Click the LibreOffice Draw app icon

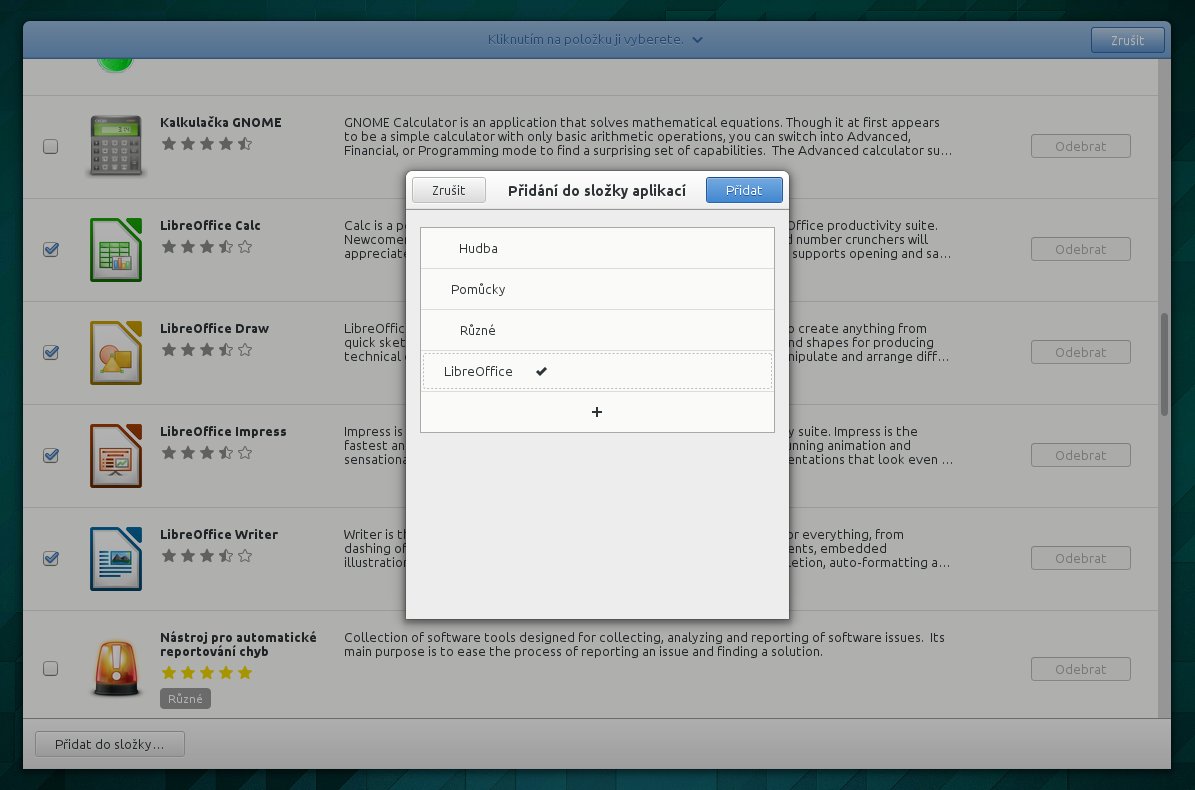pos(116,353)
